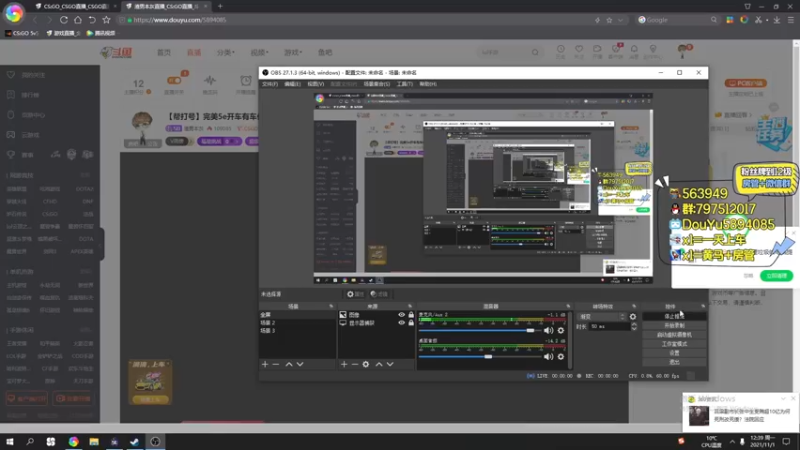Screen dimensions: 800x450
Task: Remove the selected scene with the minus icon in OBS
Action: 276,364
